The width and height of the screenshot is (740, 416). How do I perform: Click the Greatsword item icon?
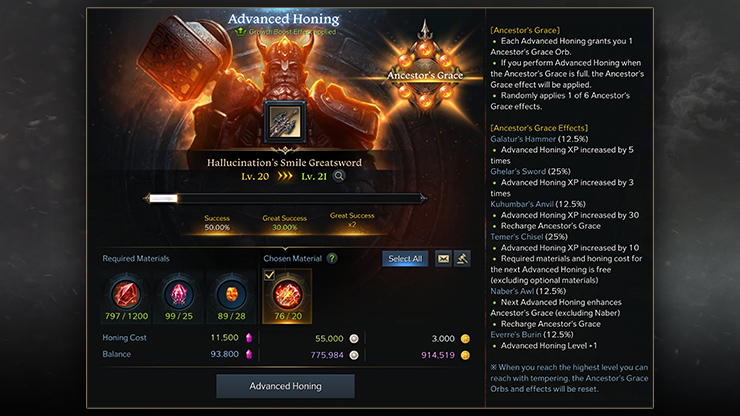pyautogui.click(x=285, y=122)
